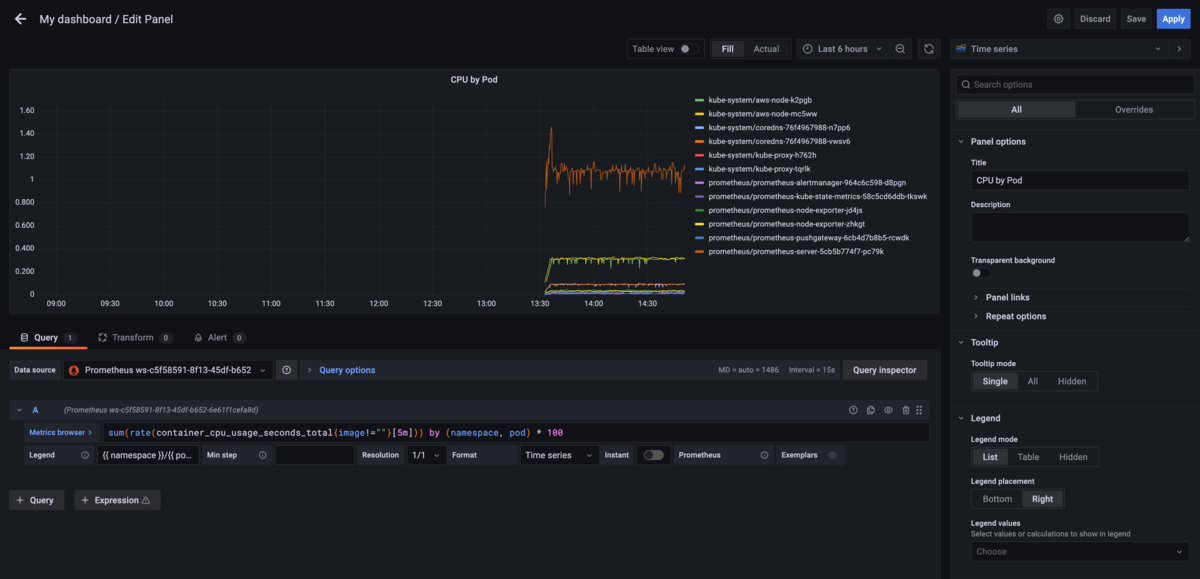1200x579 pixels.
Task: Set tooltip mode to Single
Action: click(995, 381)
